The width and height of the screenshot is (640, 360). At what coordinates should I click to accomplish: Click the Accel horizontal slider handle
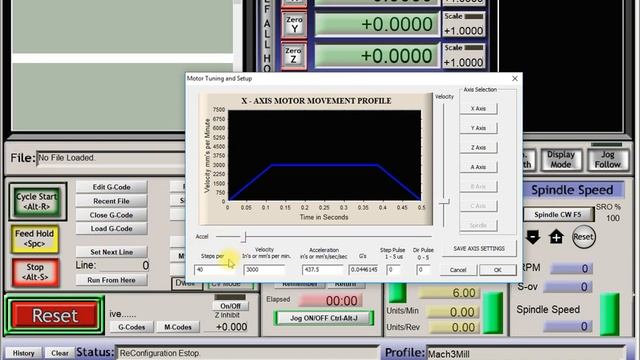coord(244,237)
